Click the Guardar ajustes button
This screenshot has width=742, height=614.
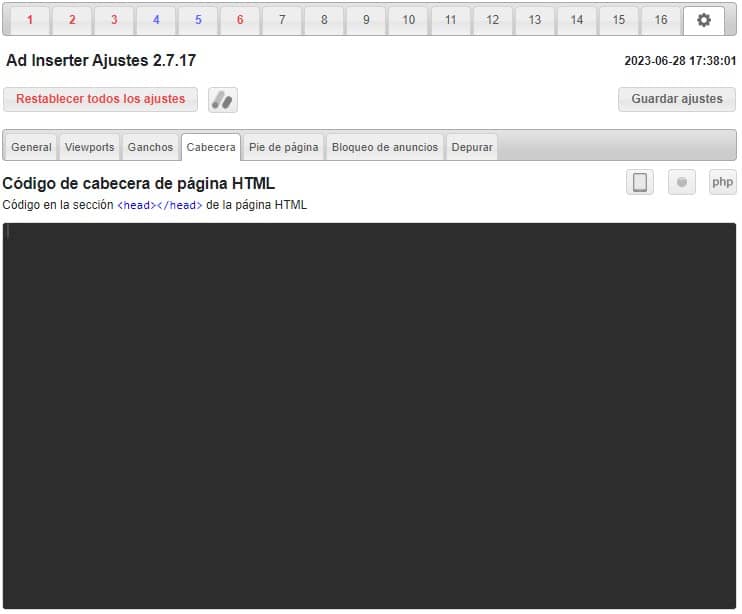click(x=677, y=99)
